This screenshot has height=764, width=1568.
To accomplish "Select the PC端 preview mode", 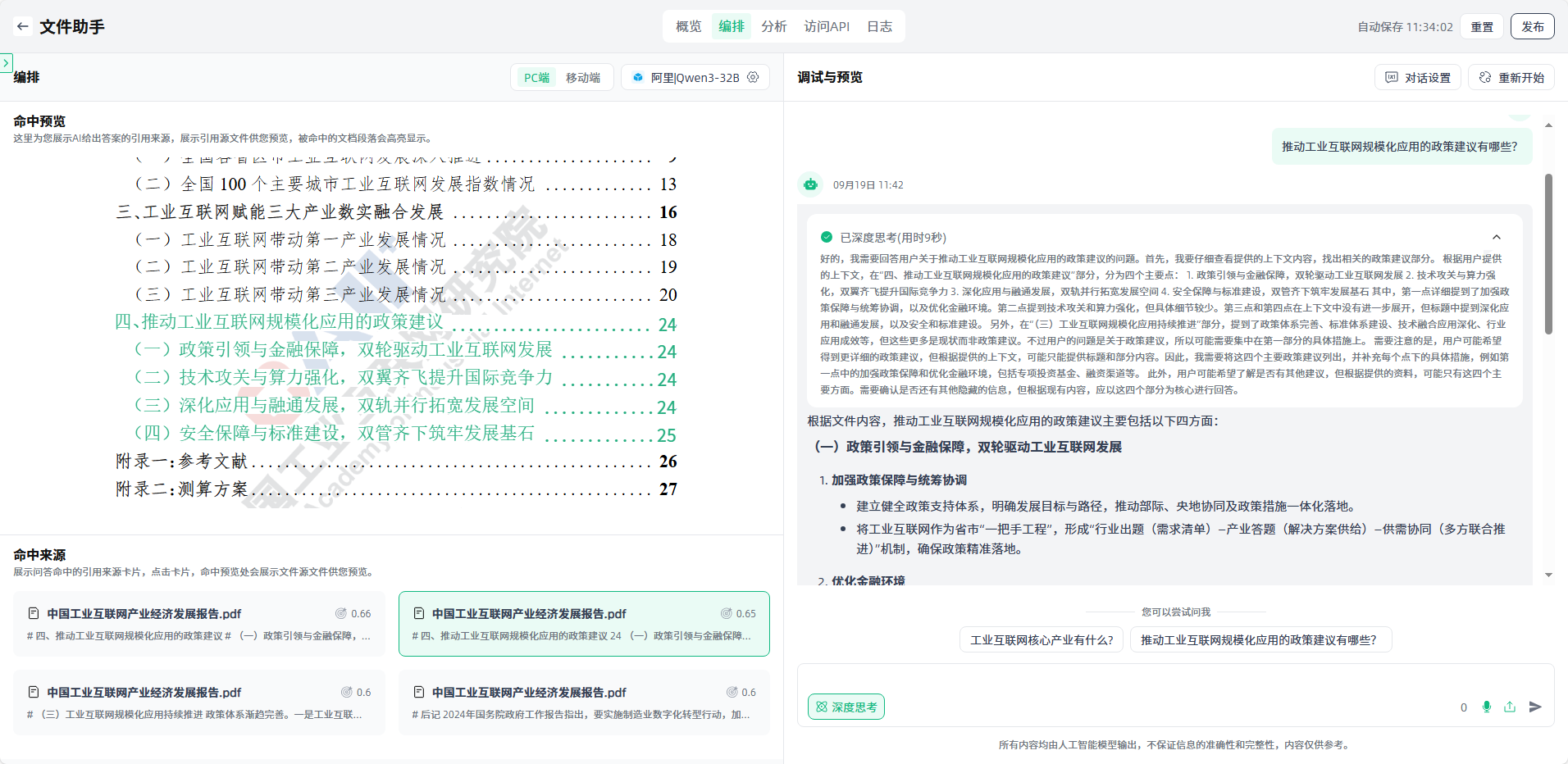I will 536,77.
